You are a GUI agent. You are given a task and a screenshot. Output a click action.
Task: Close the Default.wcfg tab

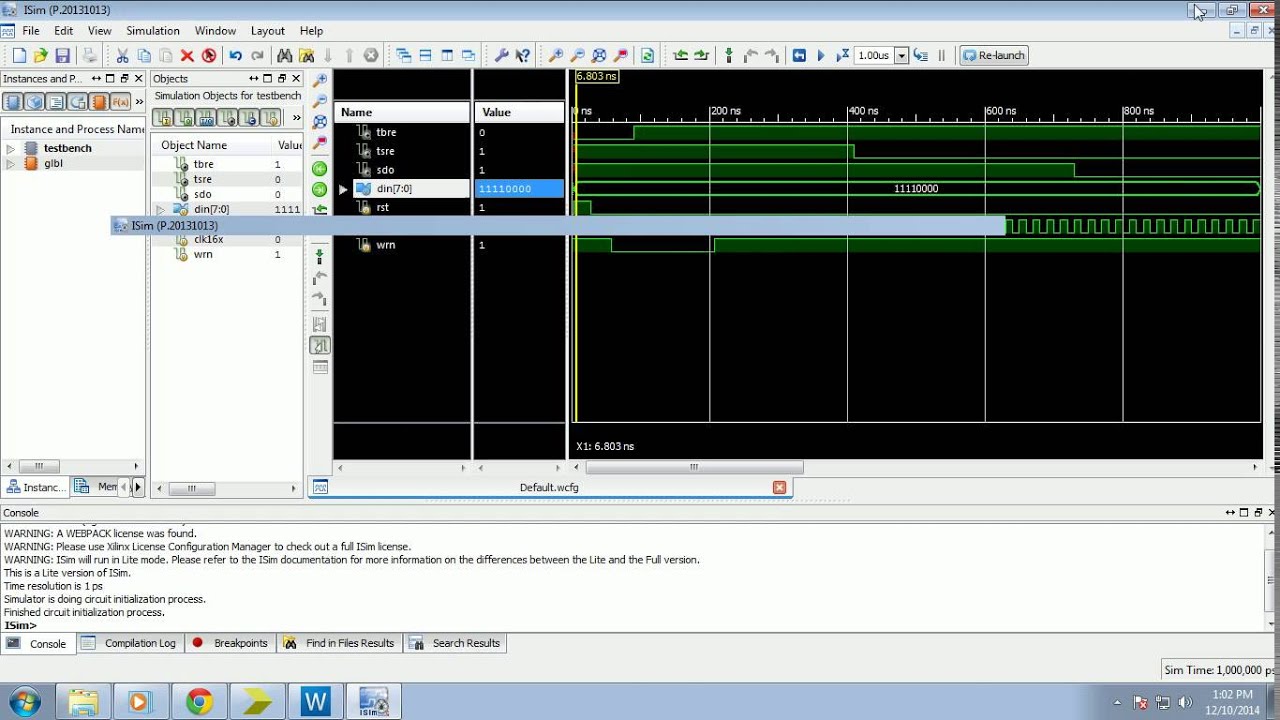779,487
